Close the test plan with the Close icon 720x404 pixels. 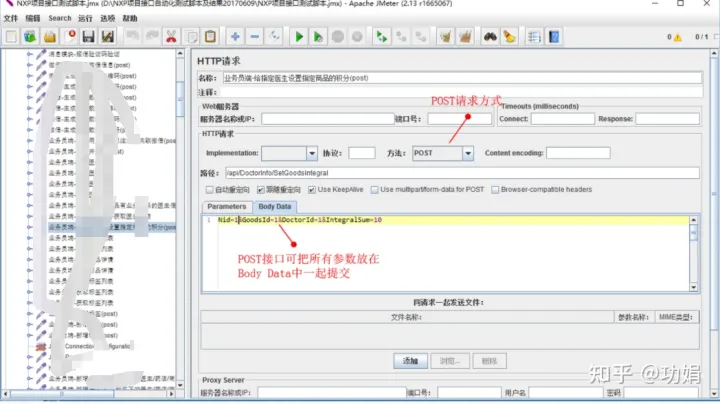[70, 37]
